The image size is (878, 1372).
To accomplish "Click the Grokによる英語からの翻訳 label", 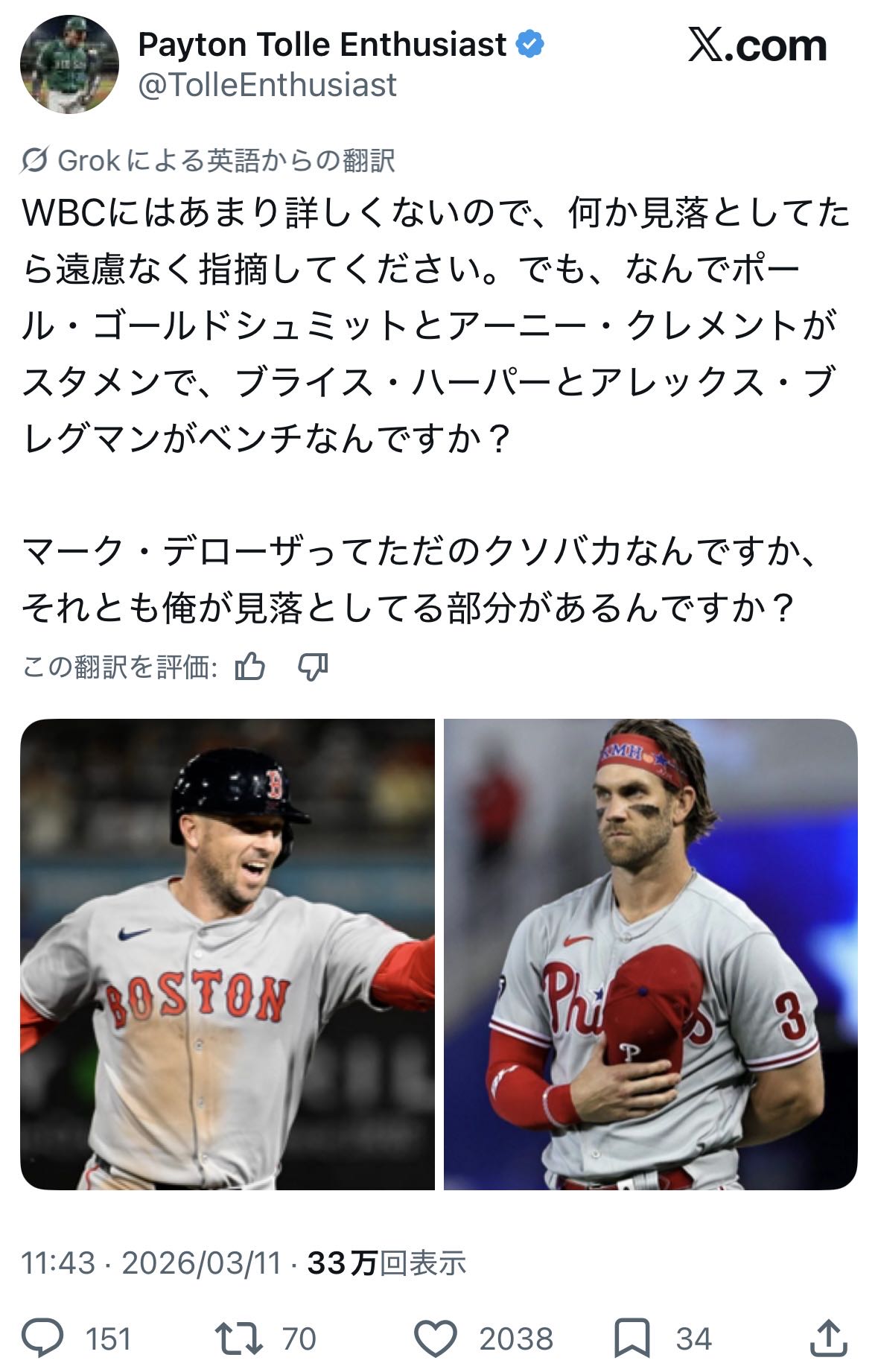I will click(226, 160).
